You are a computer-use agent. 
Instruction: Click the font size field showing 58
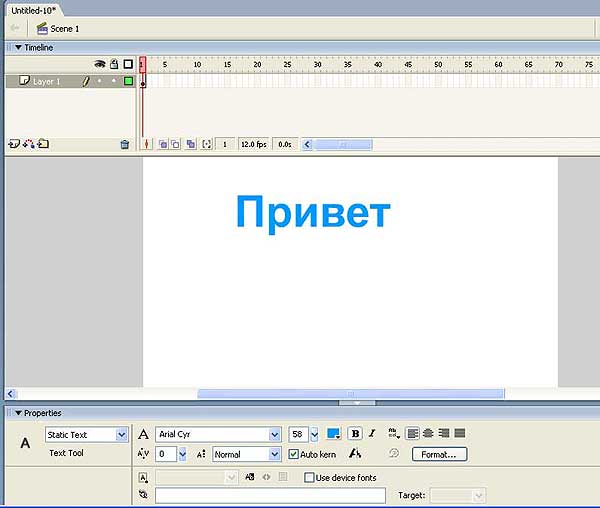298,434
